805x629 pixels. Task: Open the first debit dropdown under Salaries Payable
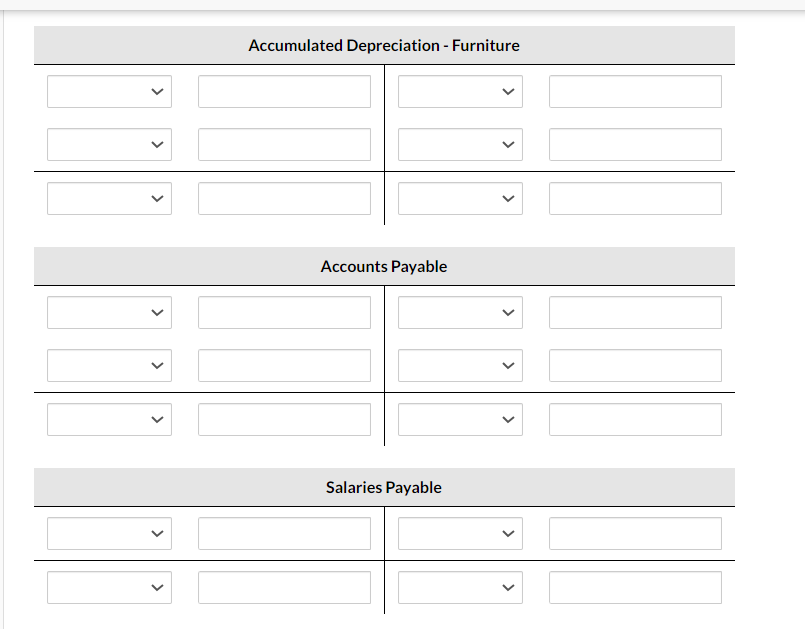point(109,533)
